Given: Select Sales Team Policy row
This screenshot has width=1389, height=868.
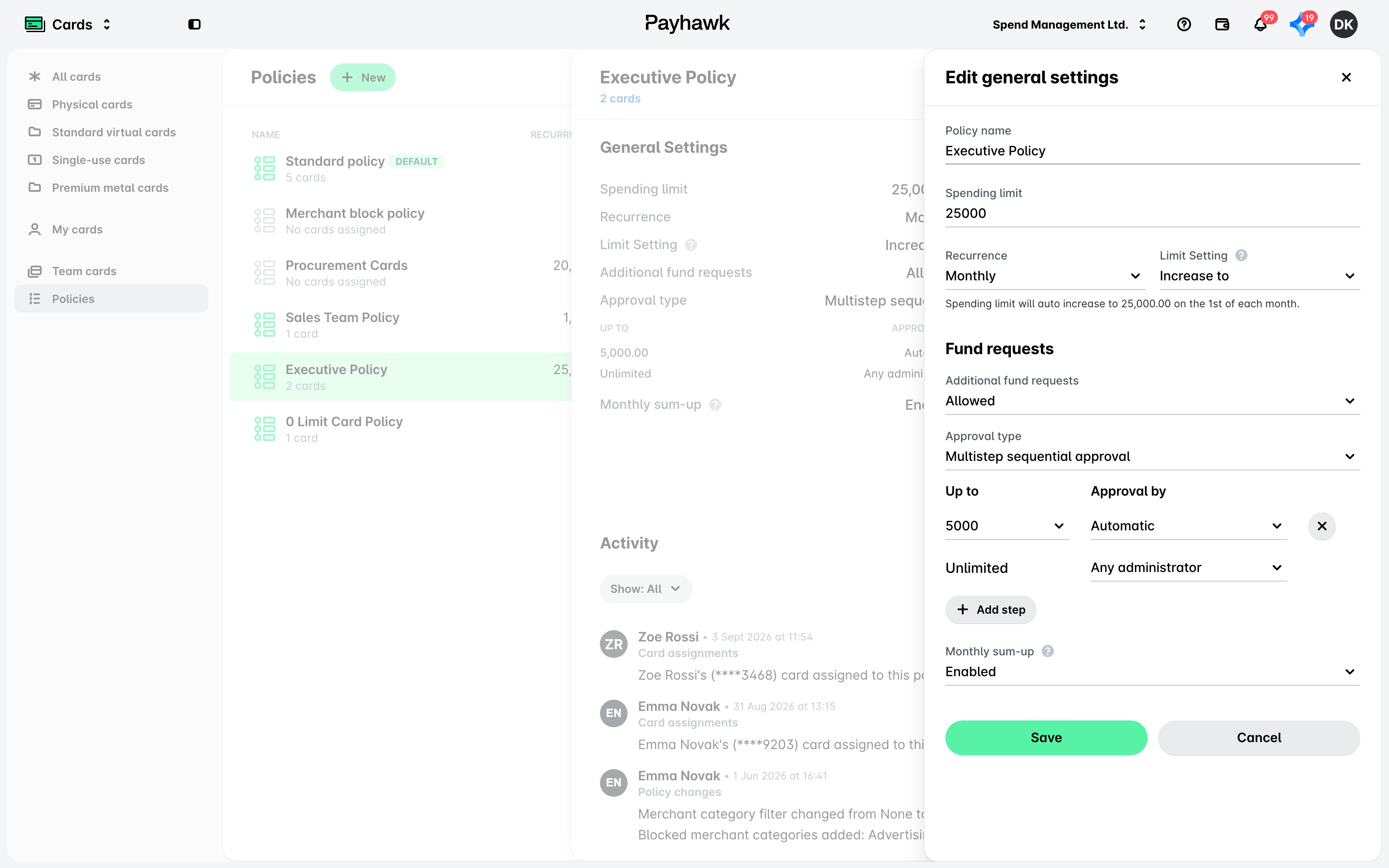Looking at the screenshot, I should point(401,325).
